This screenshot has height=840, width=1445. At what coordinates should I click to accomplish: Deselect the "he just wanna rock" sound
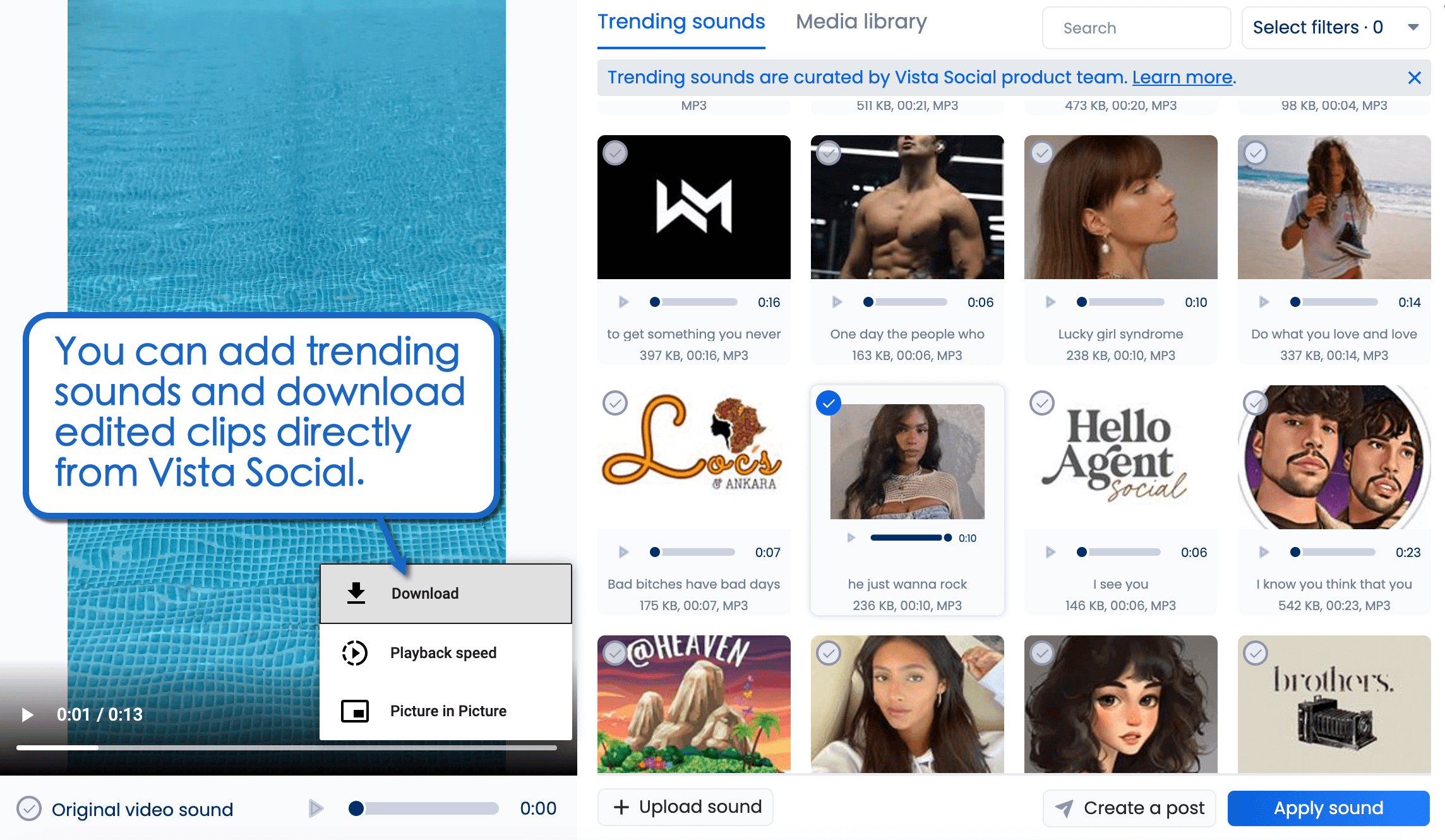pos(829,403)
